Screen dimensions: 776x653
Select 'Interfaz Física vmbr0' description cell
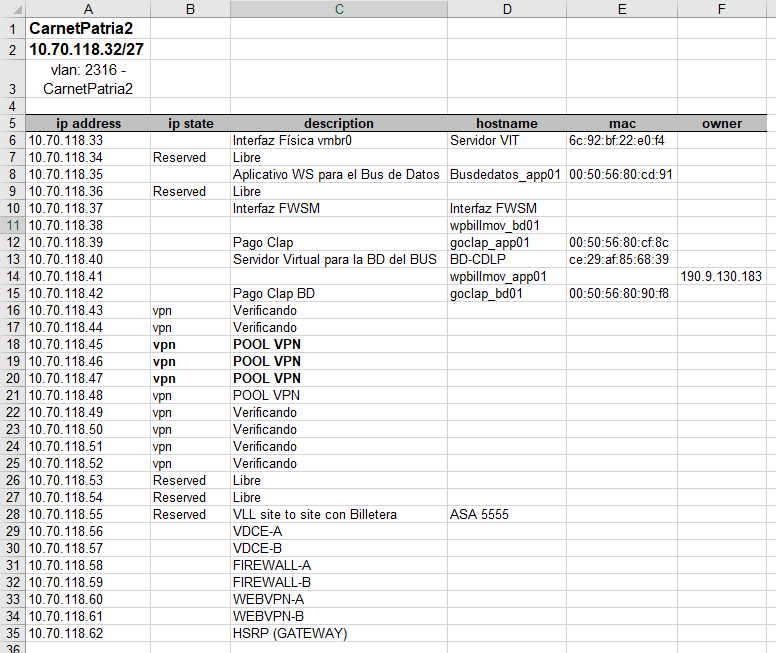click(339, 141)
